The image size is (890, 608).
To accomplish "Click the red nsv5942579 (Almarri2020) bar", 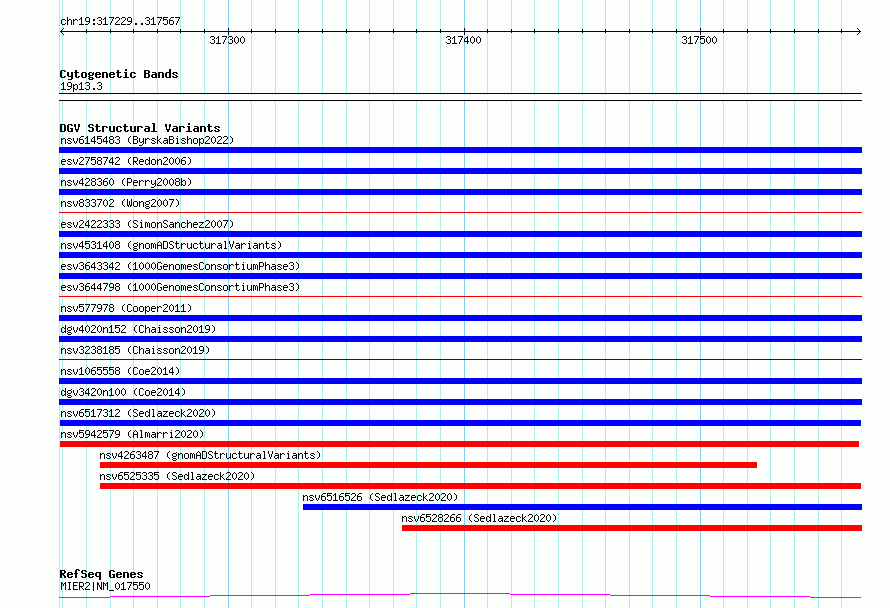I will [x=459, y=444].
